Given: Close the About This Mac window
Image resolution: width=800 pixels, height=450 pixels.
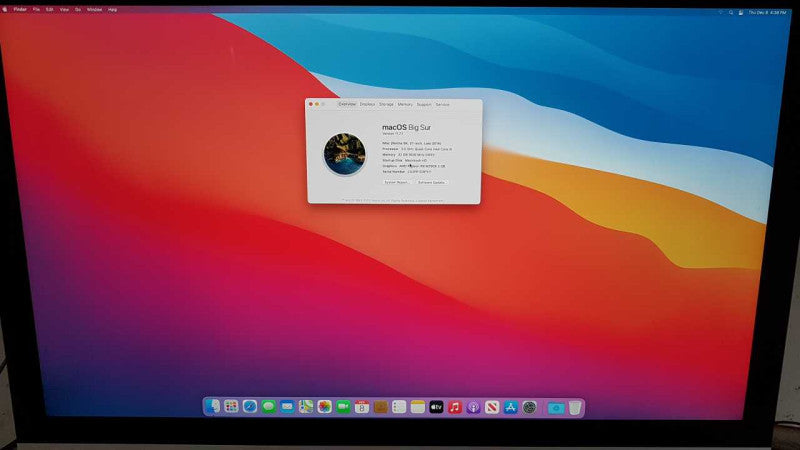Looking at the screenshot, I should (311, 104).
